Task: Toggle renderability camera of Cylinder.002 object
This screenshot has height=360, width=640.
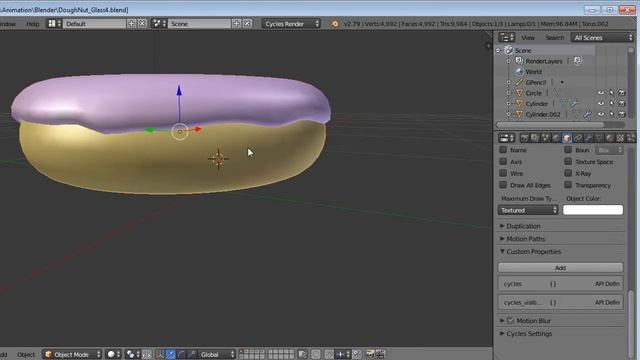Action: pyautogui.click(x=622, y=114)
